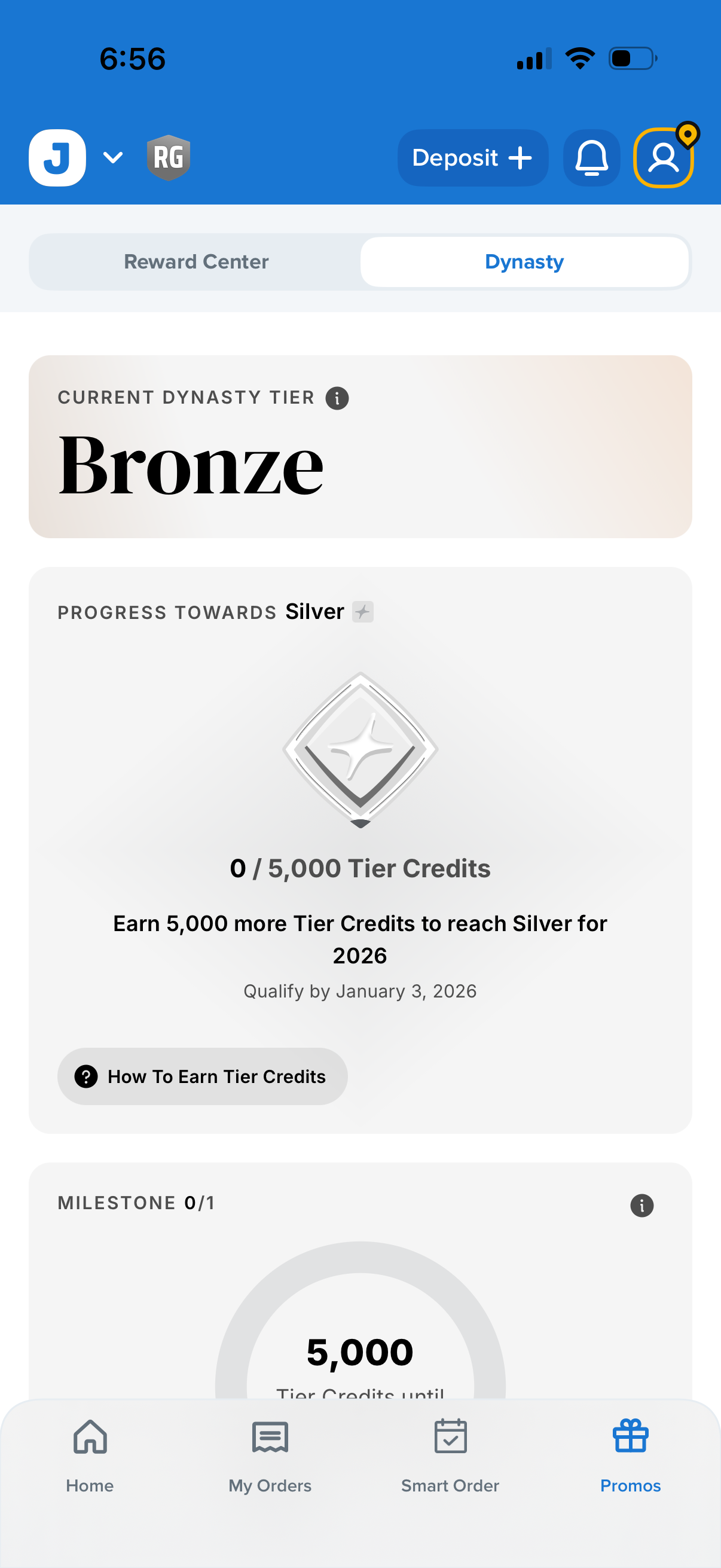Show info about Current Dynasty Tier
Screen dimensions: 721x1568
click(337, 398)
